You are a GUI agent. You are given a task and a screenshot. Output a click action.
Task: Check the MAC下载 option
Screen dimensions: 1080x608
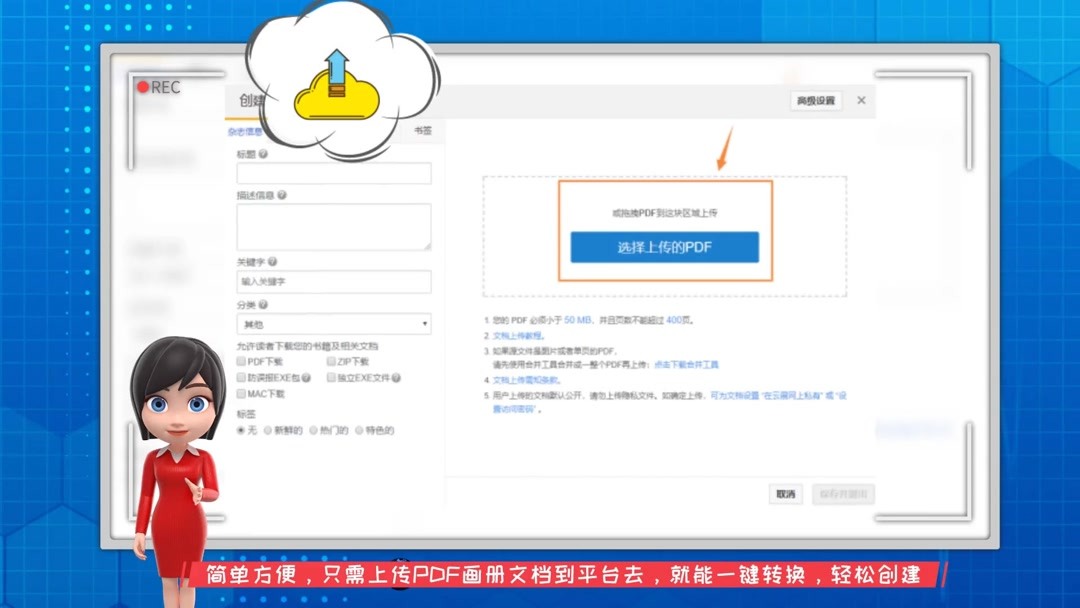point(239,395)
